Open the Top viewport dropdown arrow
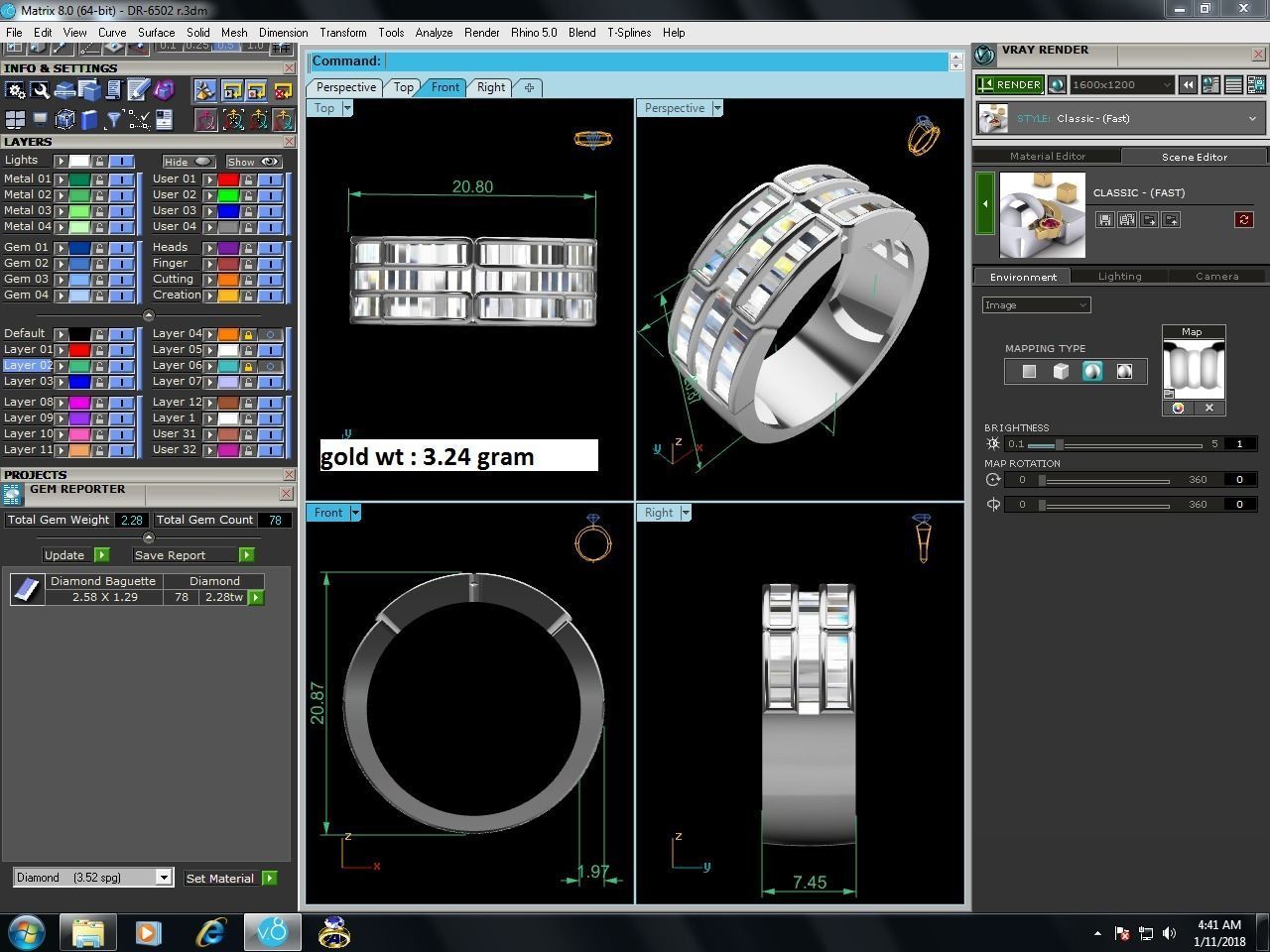 (x=347, y=108)
